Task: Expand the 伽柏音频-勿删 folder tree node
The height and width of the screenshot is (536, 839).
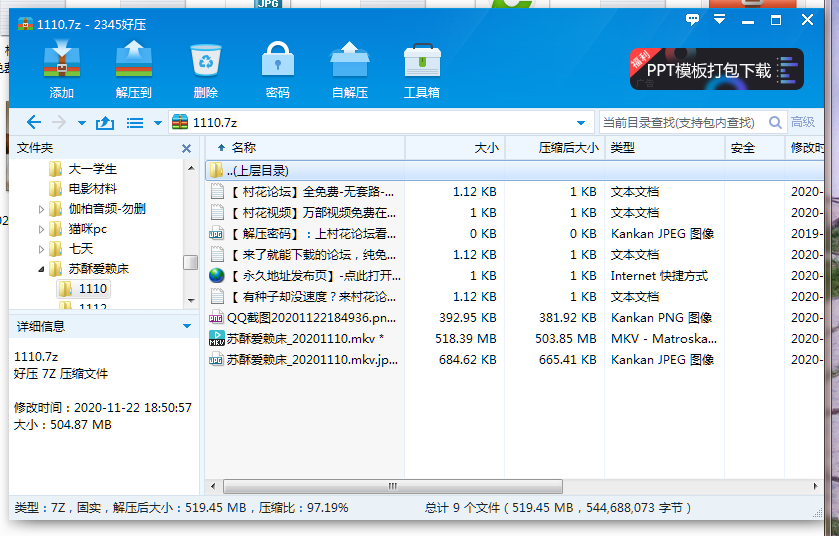Action: 42,209
